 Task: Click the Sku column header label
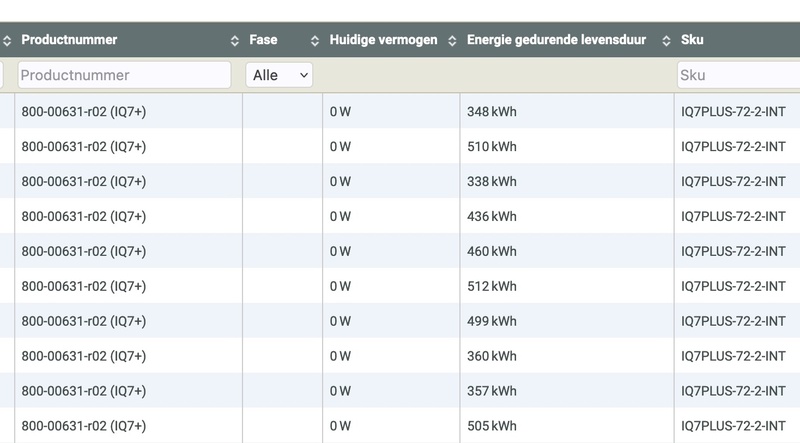pos(691,40)
